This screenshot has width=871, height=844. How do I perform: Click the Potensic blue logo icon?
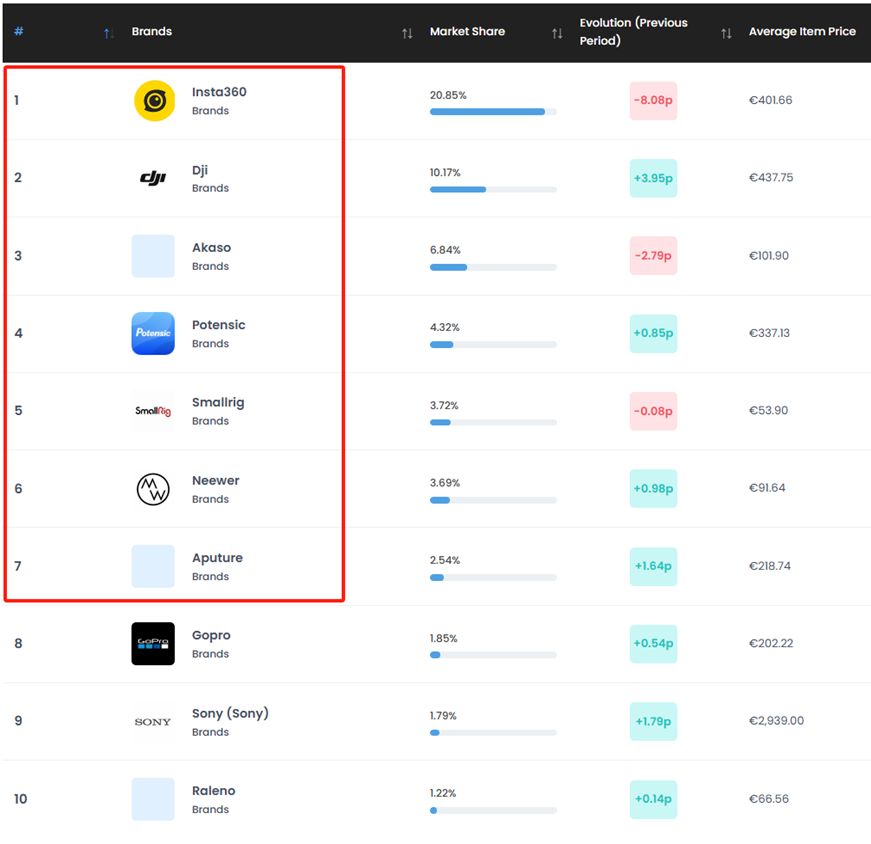[153, 333]
